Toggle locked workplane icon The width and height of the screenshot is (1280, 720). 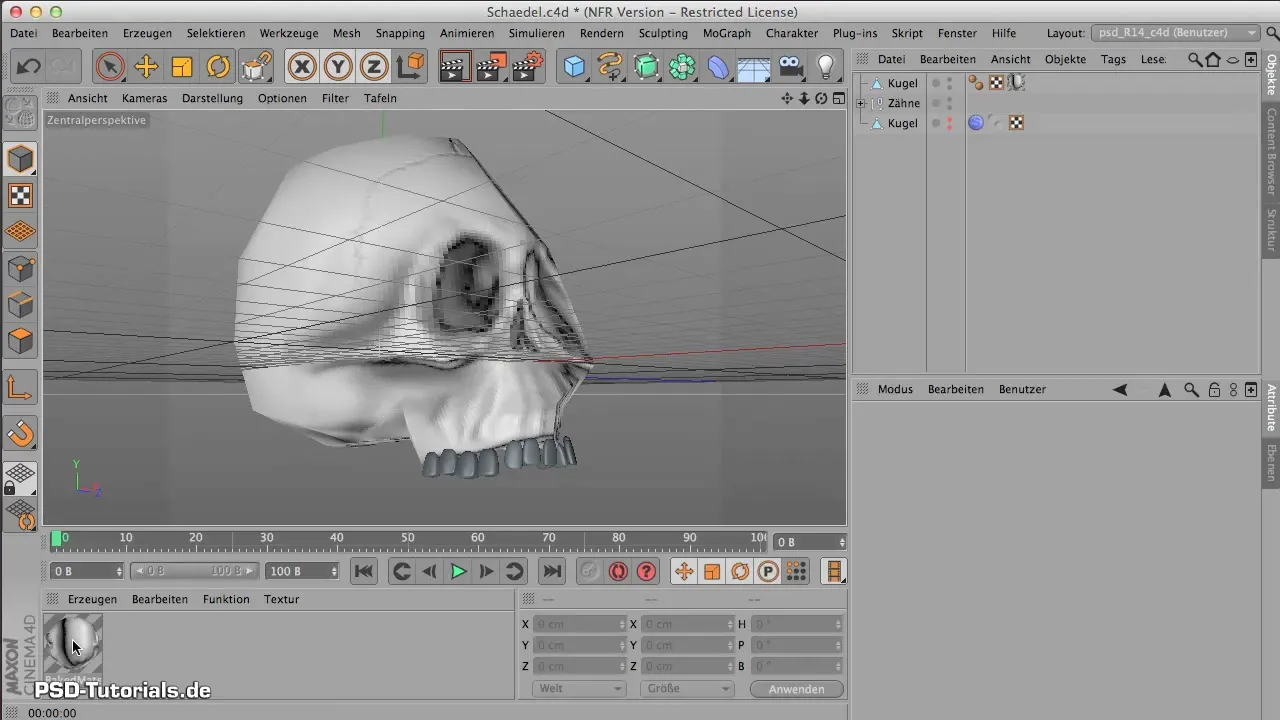21,478
